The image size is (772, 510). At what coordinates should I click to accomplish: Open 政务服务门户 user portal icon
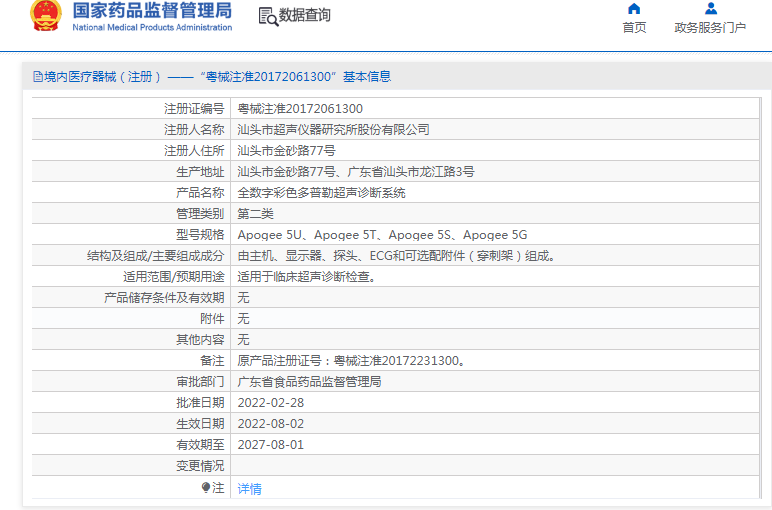coord(710,9)
